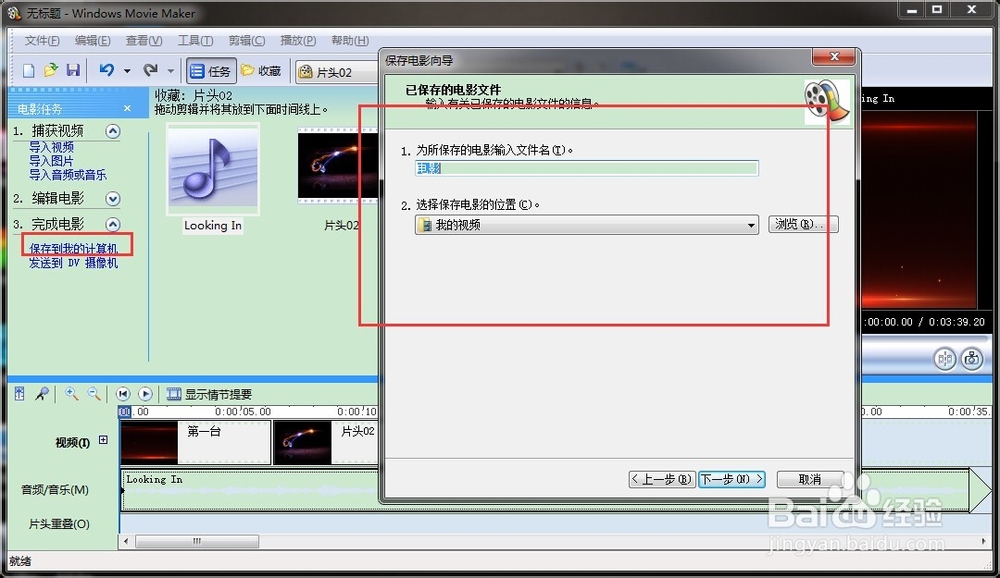
Task: Click 保存到我的计算机 link
Action: click(73, 248)
